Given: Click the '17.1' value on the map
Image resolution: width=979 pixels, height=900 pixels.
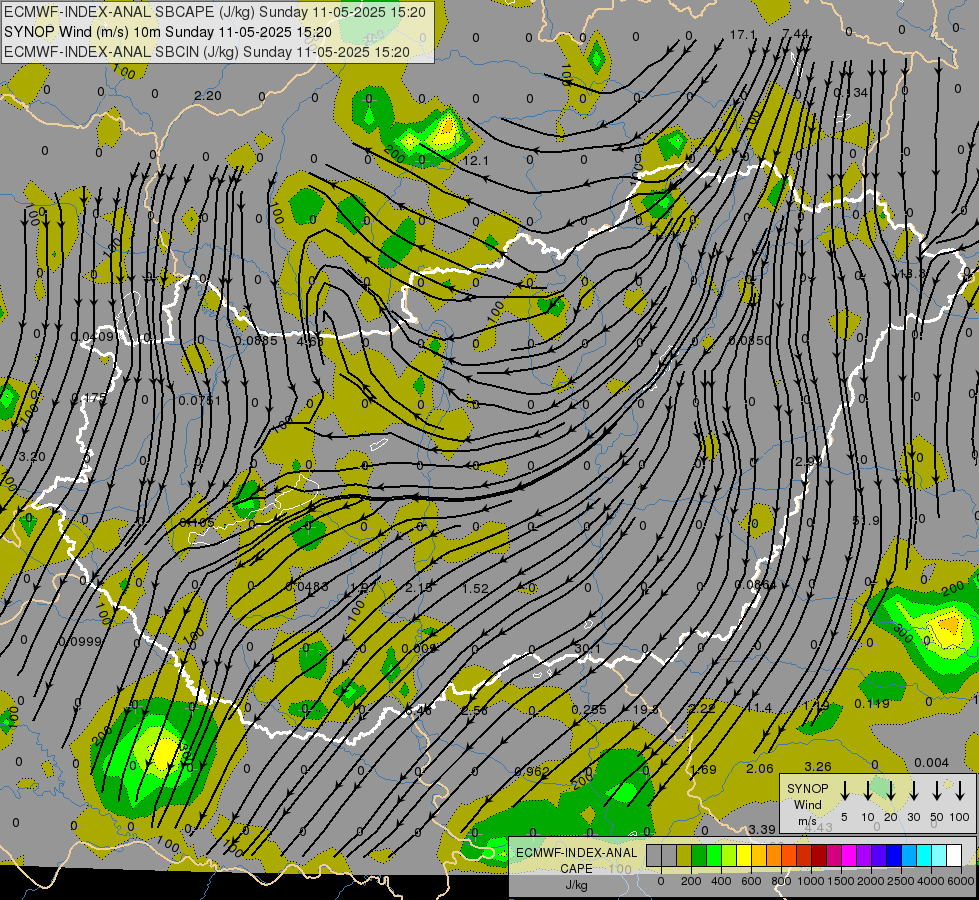Looking at the screenshot, I should tap(743, 35).
